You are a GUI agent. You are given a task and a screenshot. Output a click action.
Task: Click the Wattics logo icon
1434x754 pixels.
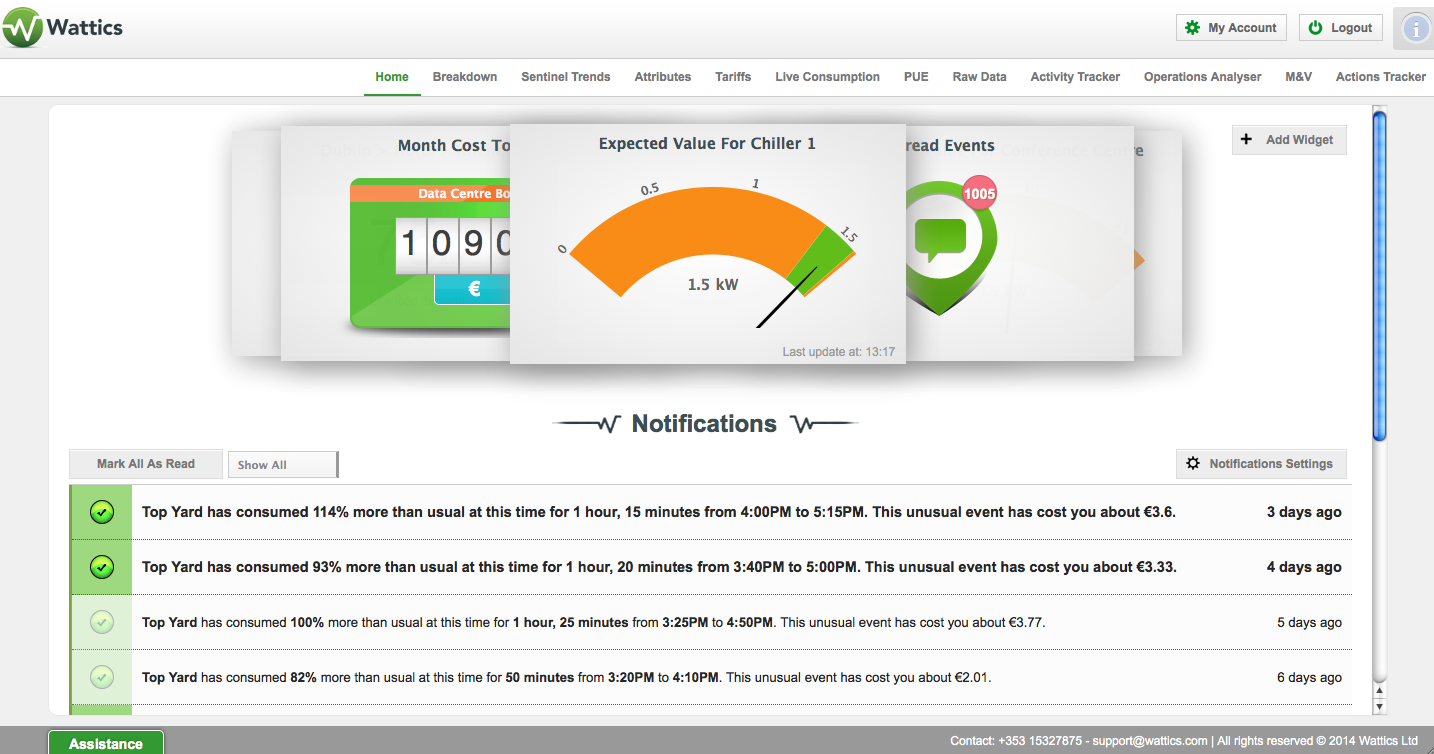pos(22,27)
